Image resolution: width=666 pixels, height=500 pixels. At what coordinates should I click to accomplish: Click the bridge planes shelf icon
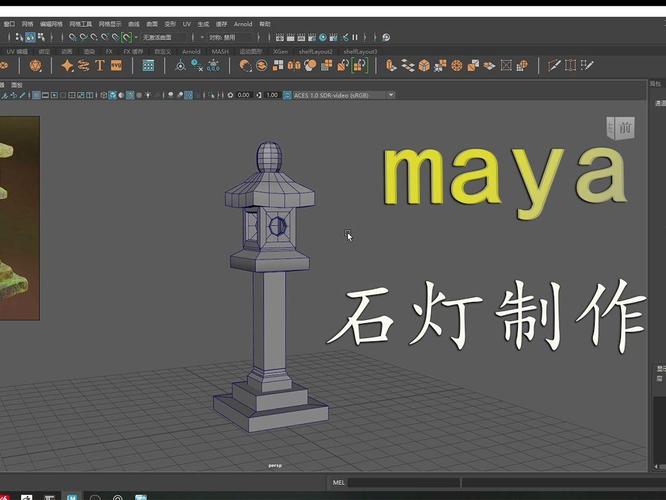pos(408,65)
